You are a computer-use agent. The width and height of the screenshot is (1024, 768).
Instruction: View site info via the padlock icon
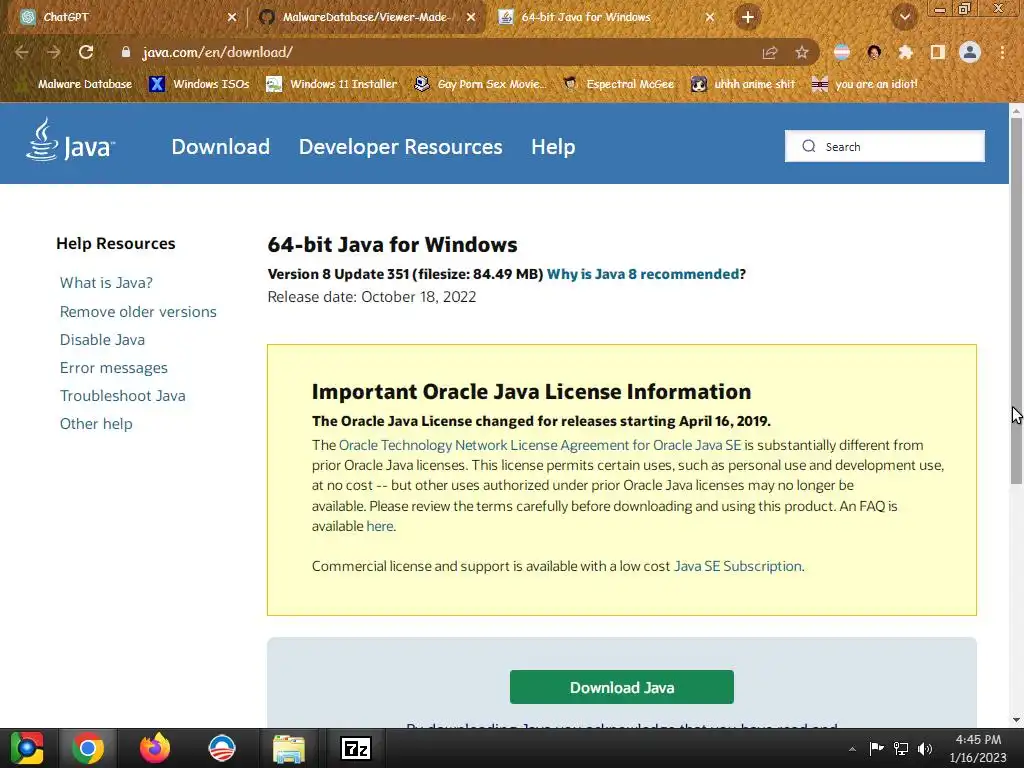pyautogui.click(x=126, y=52)
